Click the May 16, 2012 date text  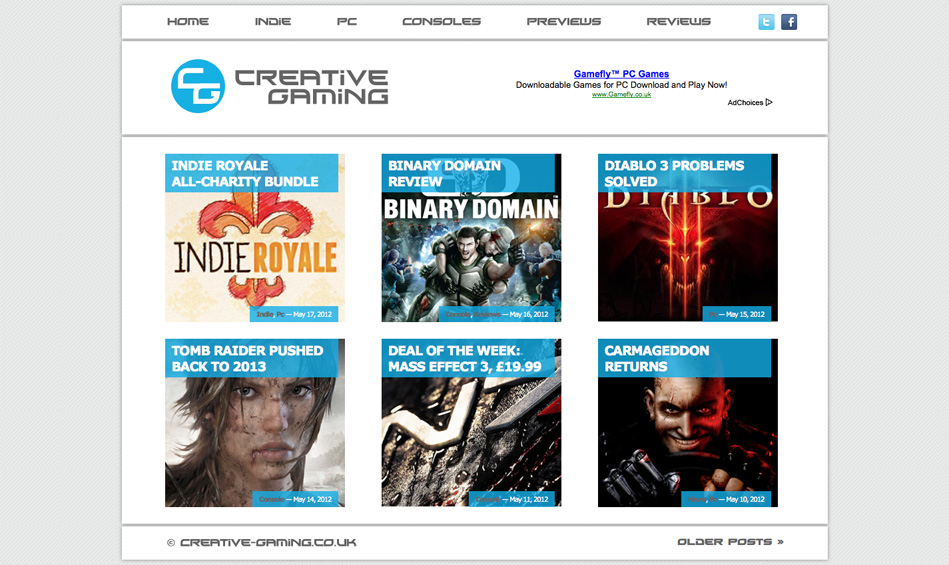pyautogui.click(x=529, y=314)
